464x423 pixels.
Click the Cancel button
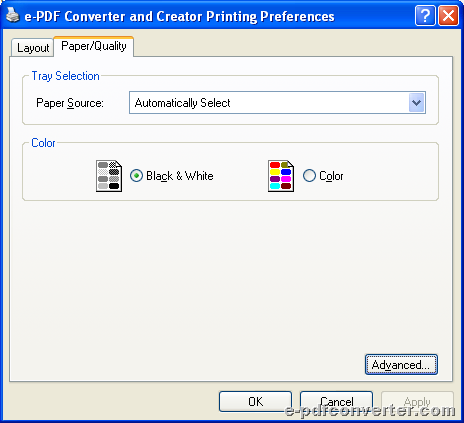click(x=336, y=401)
